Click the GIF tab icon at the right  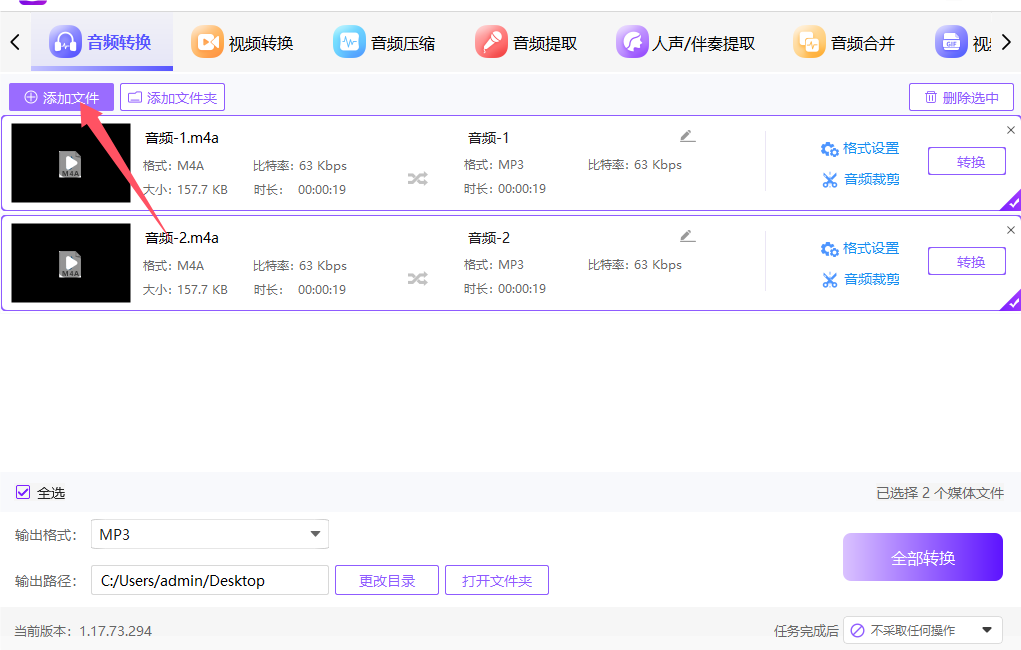pos(951,42)
